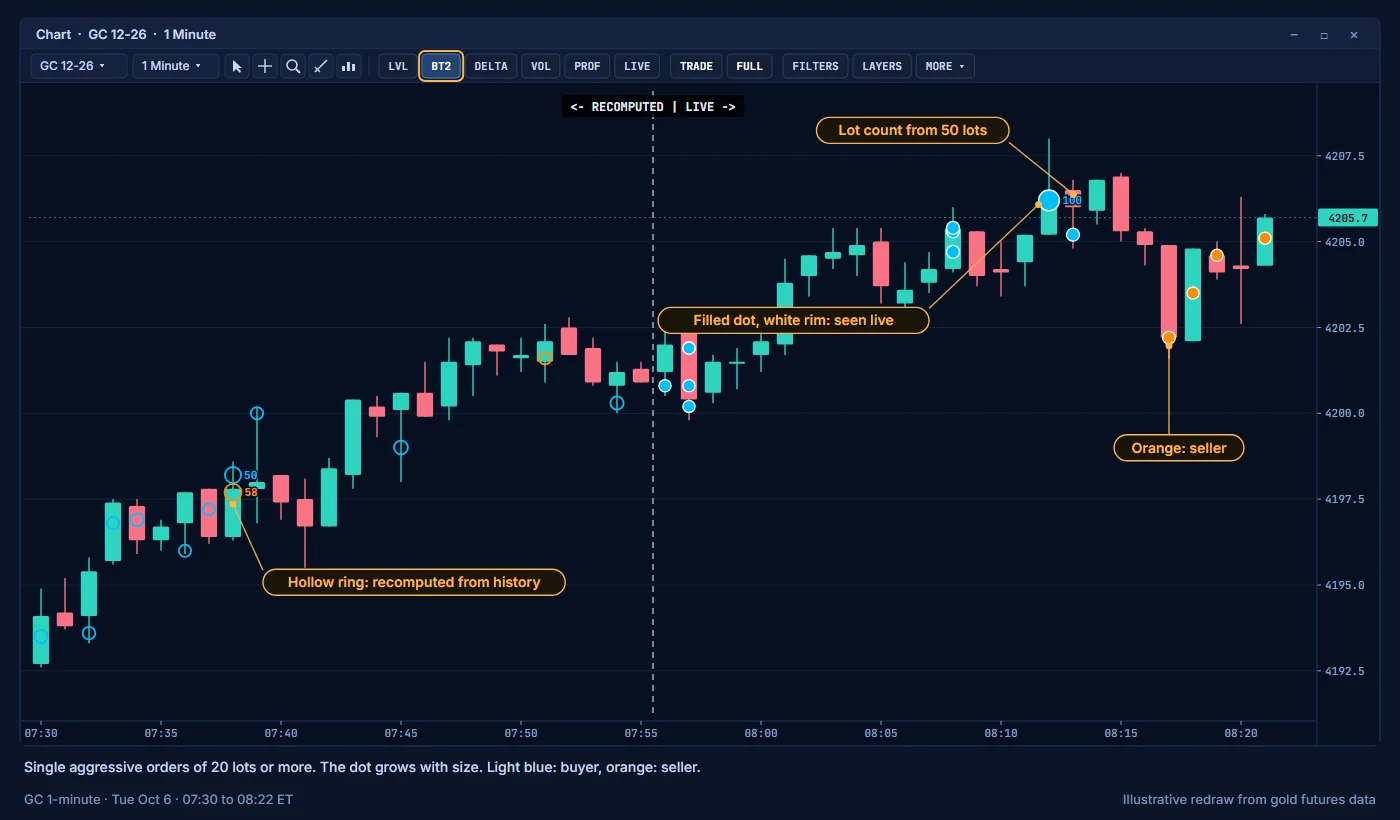1400x820 pixels.
Task: Click the 08:00 time axis label
Action: (x=761, y=733)
